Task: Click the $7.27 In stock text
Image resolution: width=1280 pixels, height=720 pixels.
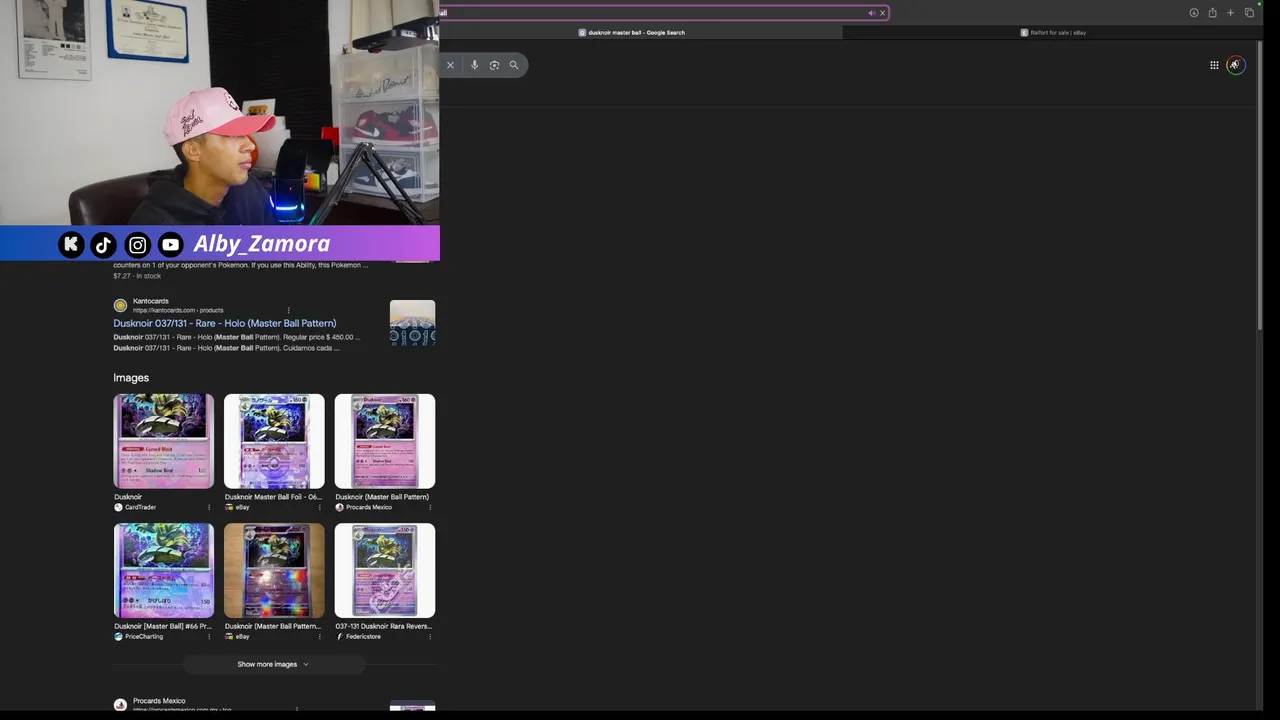Action: pyautogui.click(x=137, y=276)
